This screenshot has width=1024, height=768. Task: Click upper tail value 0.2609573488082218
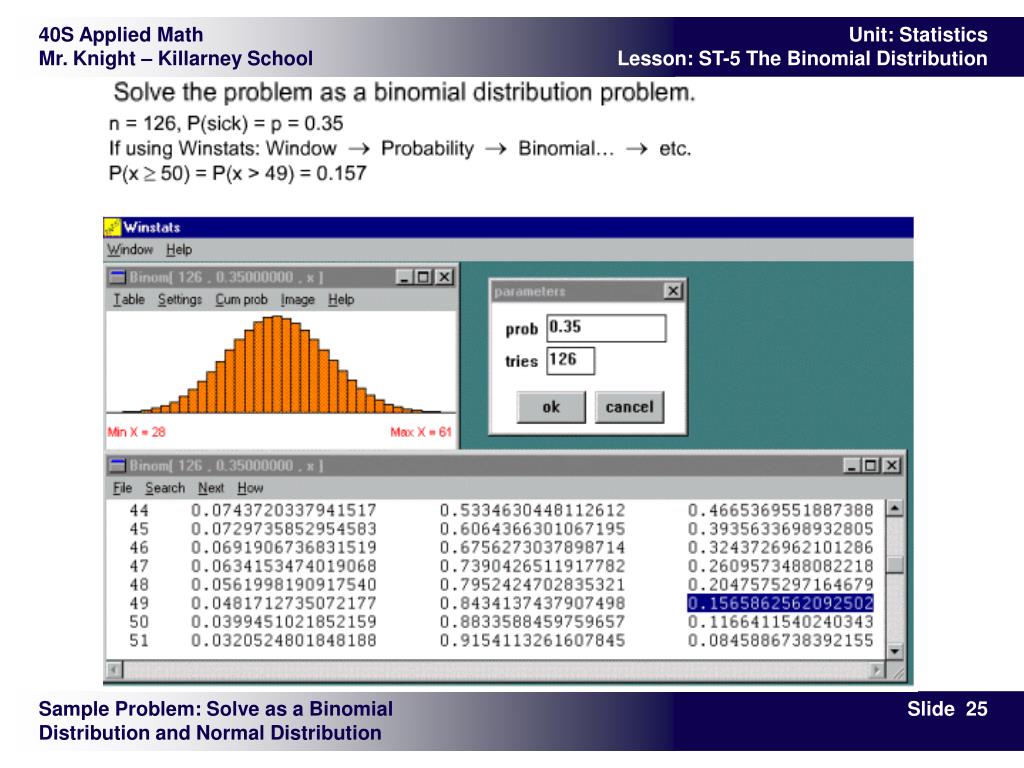(x=780, y=566)
